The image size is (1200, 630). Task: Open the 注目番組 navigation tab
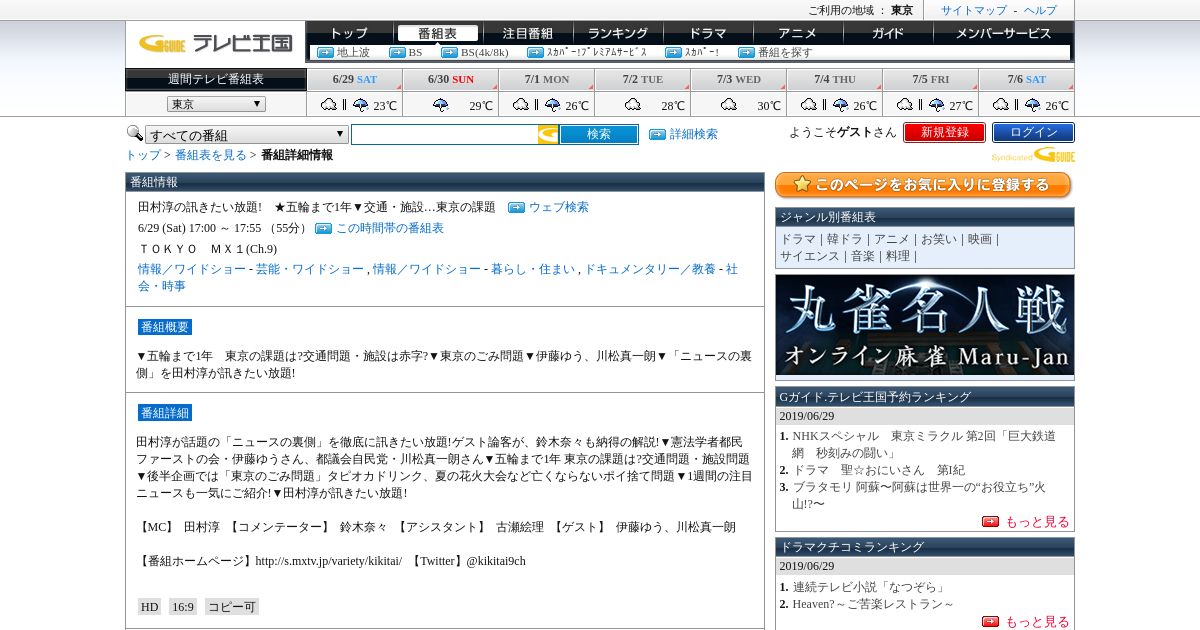pyautogui.click(x=527, y=33)
